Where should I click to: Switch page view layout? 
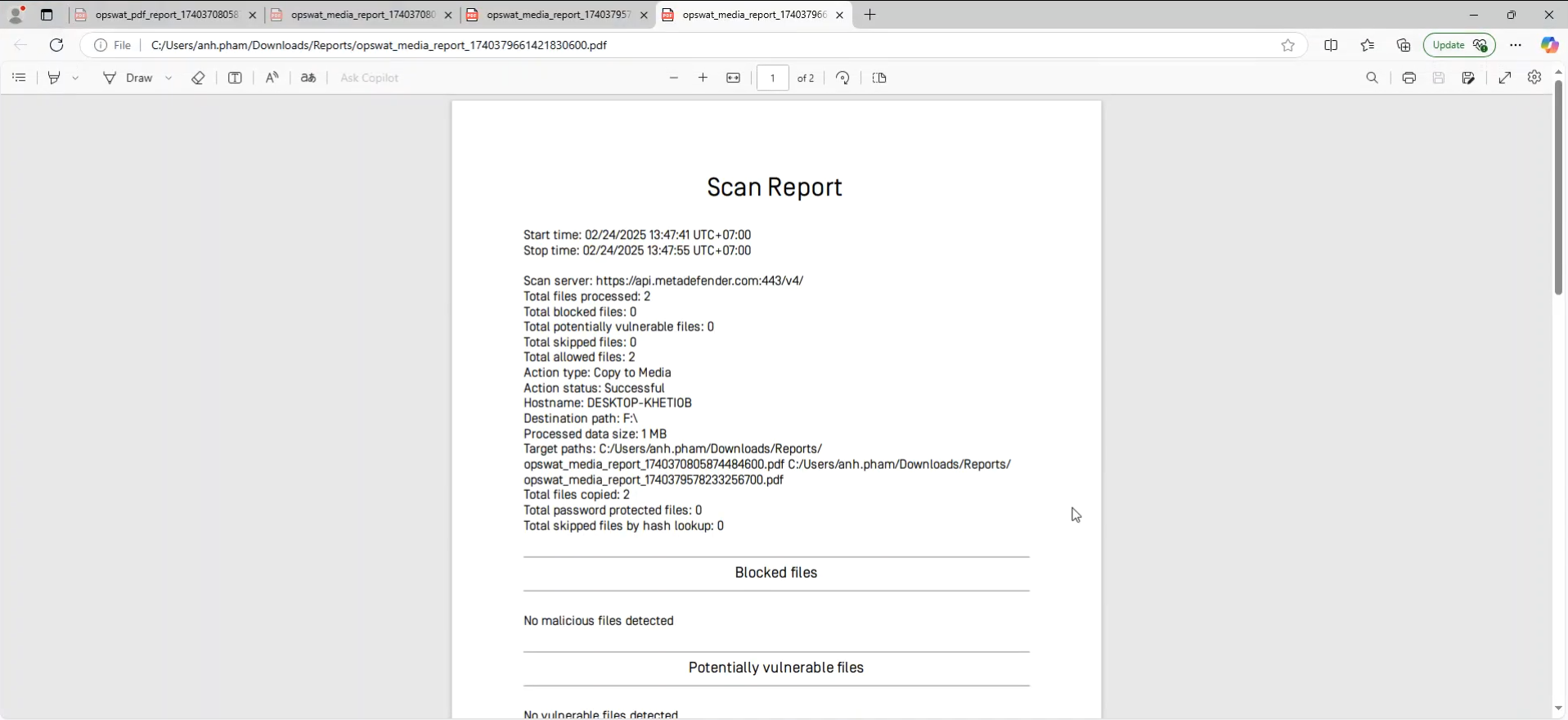tap(879, 78)
